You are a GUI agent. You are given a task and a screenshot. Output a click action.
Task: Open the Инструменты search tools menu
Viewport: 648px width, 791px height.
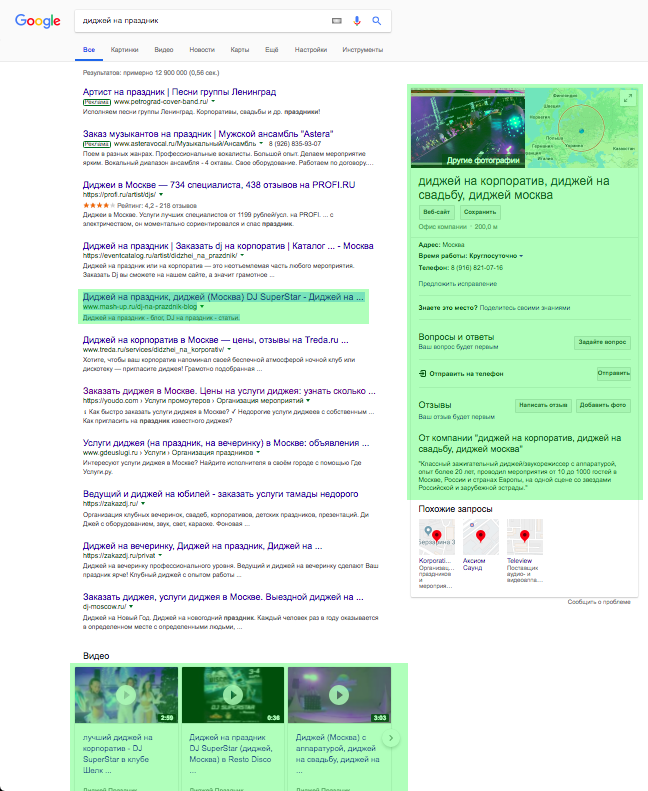362,49
